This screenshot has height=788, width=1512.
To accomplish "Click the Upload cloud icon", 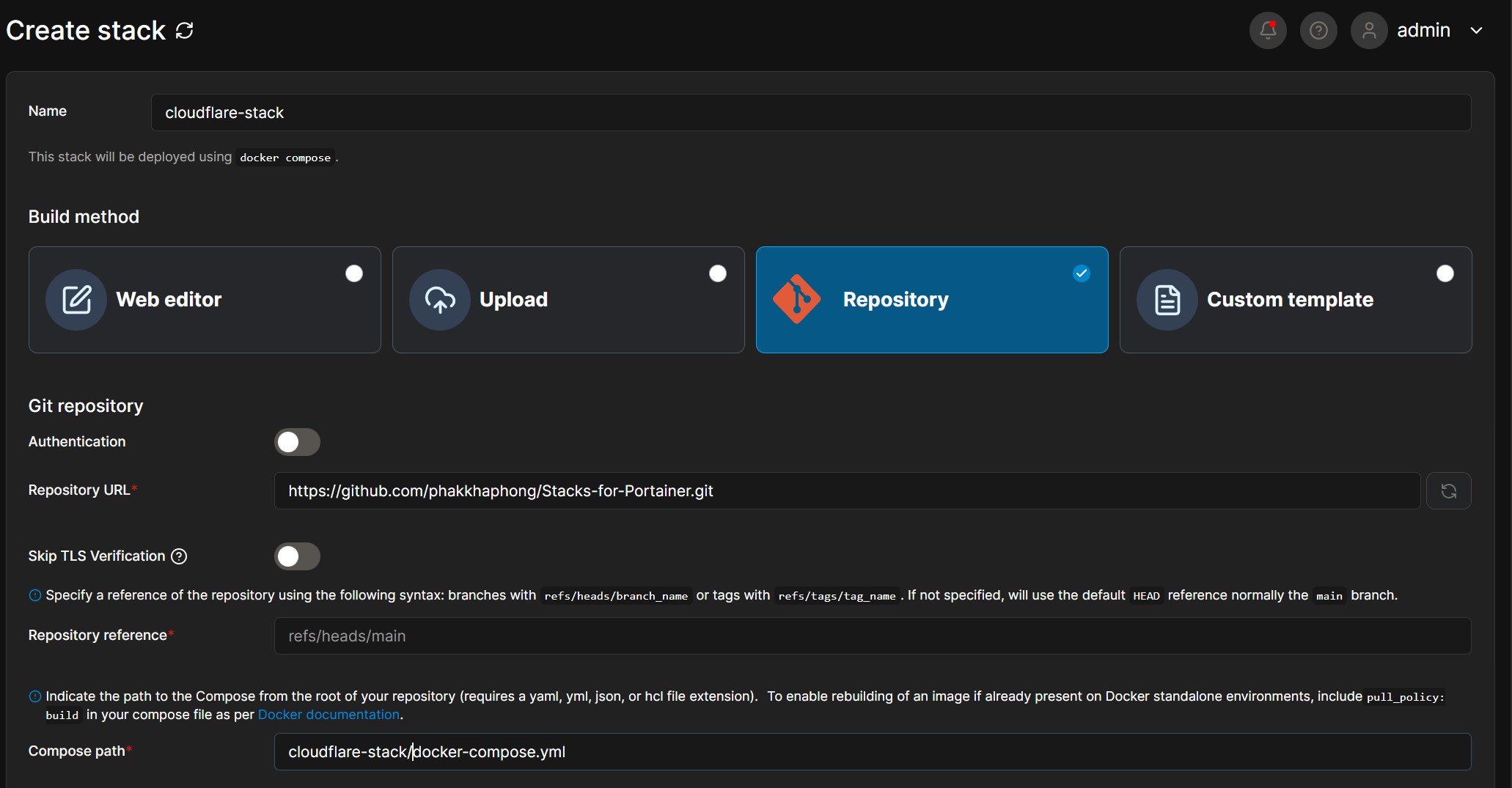I will [x=438, y=299].
